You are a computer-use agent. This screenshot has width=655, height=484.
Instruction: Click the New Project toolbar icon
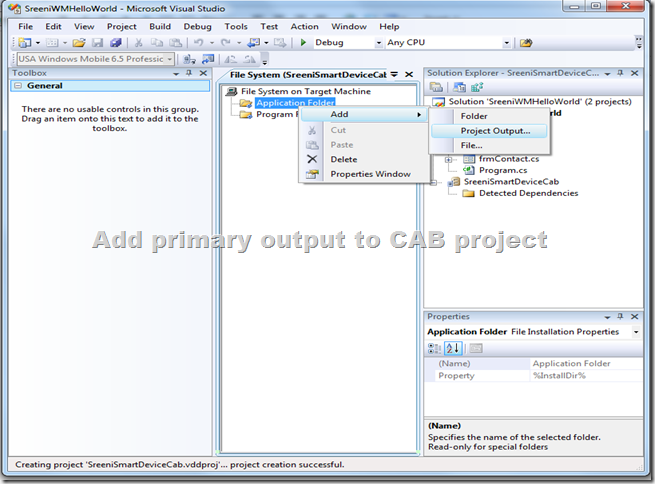[x=25, y=43]
